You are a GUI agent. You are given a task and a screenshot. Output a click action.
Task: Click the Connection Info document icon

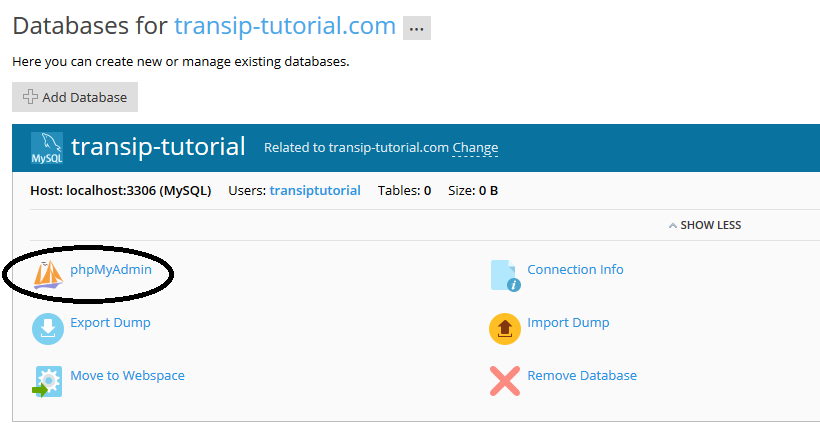coord(506,276)
